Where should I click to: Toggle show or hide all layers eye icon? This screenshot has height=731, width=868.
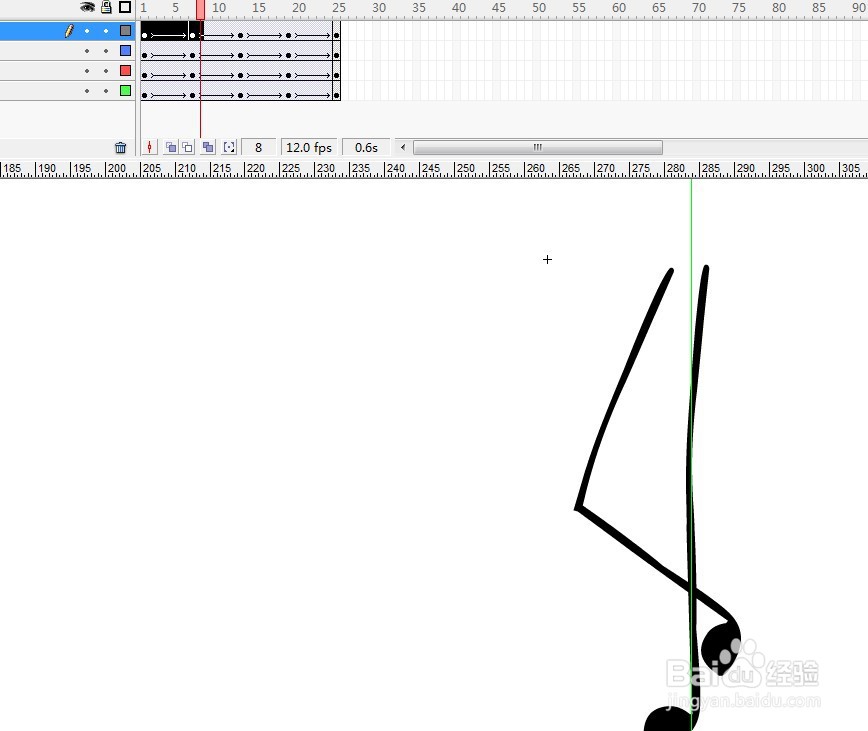pyautogui.click(x=87, y=7)
